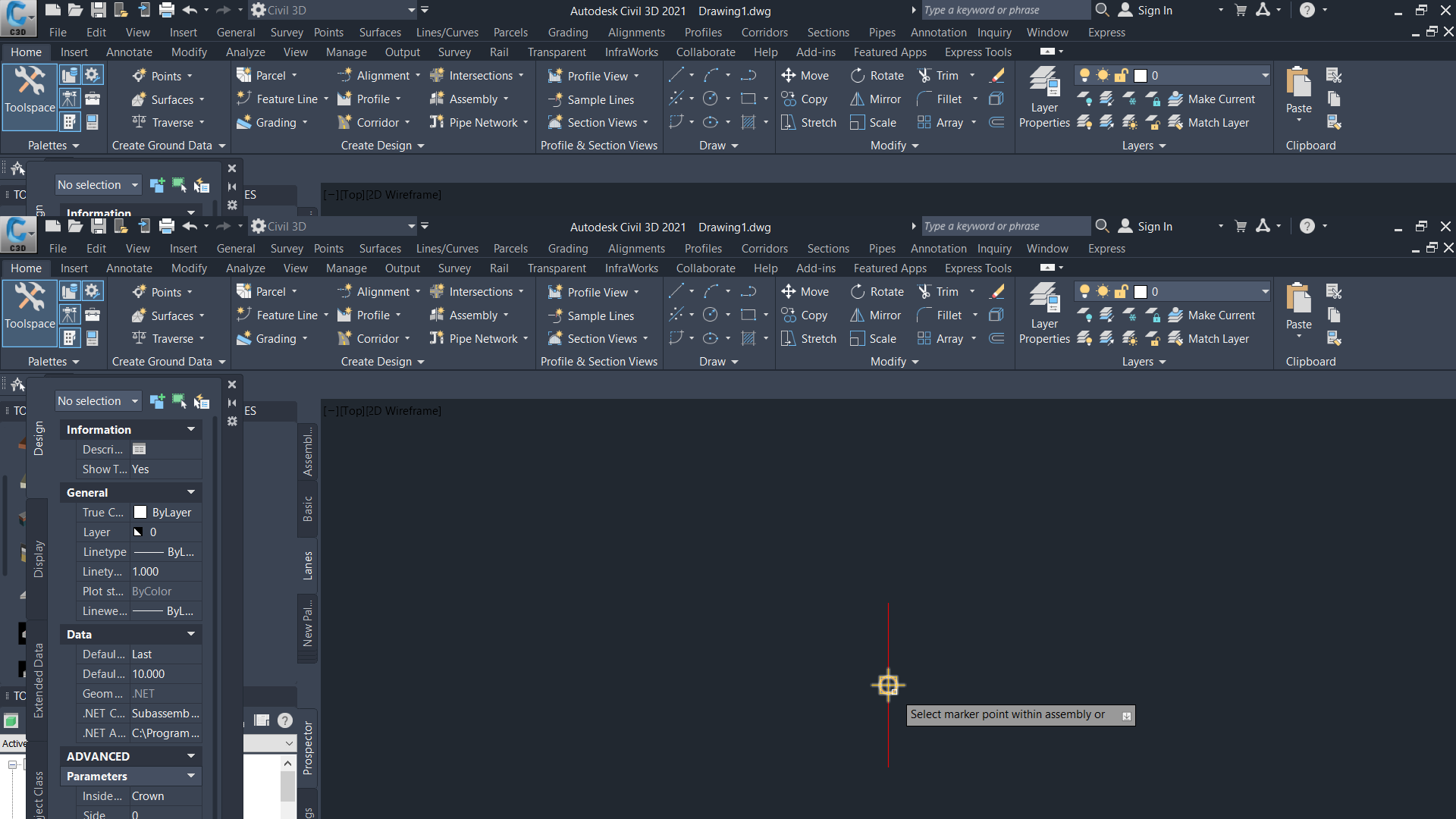Click shopping cart icon in upper window
Viewport: 1456px width, 819px height.
(1241, 10)
